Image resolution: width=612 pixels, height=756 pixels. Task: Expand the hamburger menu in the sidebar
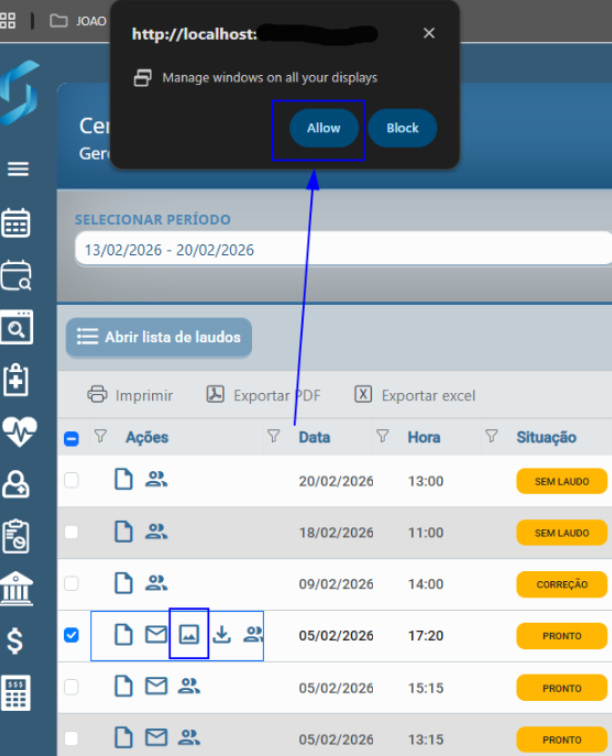pos(17,169)
